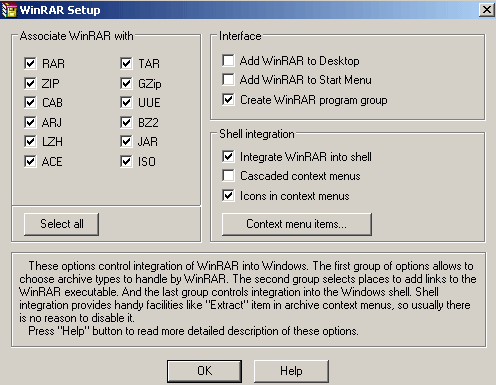The width and height of the screenshot is (496, 385).
Task: Toggle the GZip file type checkbox
Action: (x=126, y=83)
